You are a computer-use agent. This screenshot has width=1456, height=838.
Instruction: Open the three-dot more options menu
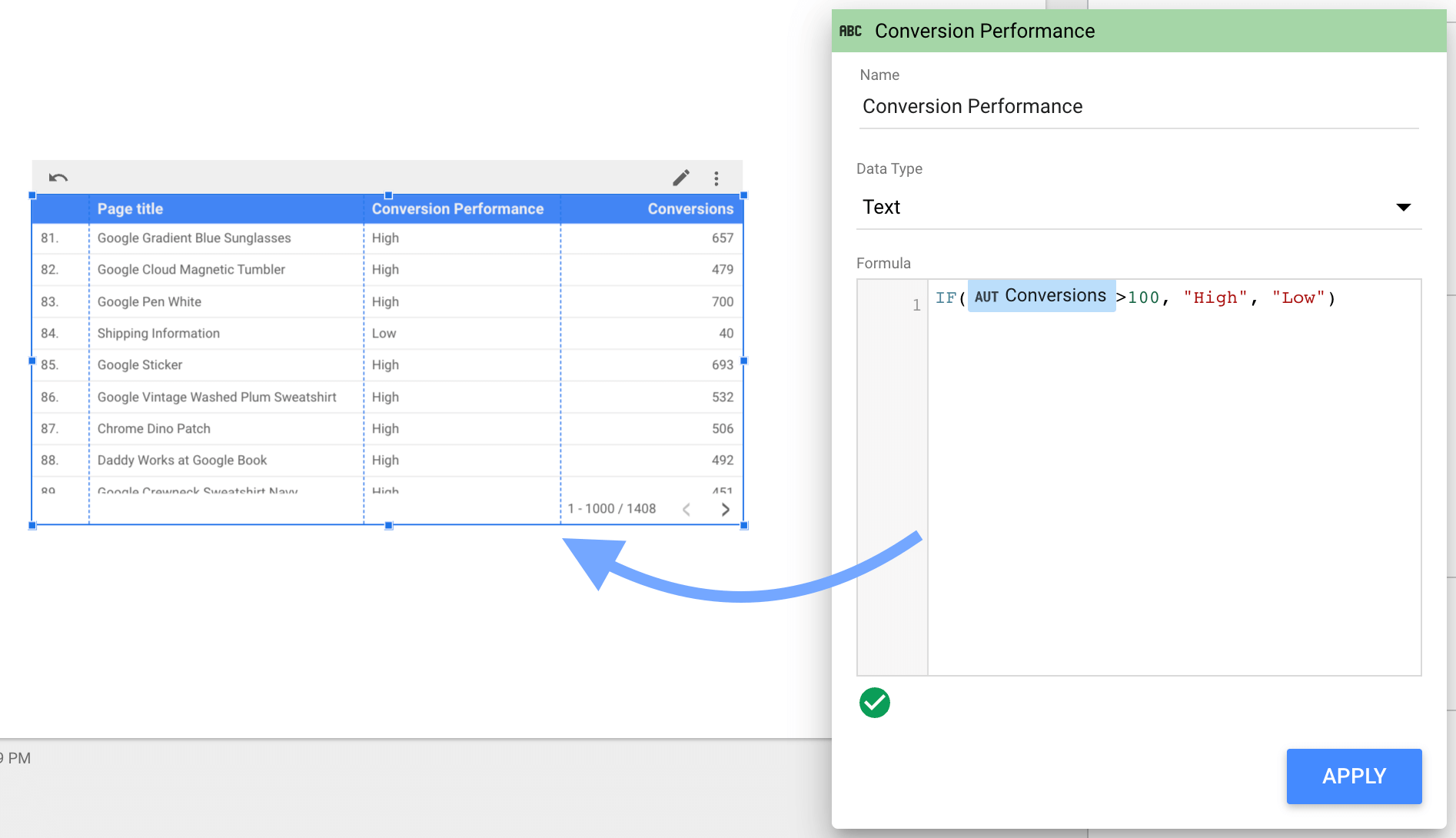coord(716,178)
